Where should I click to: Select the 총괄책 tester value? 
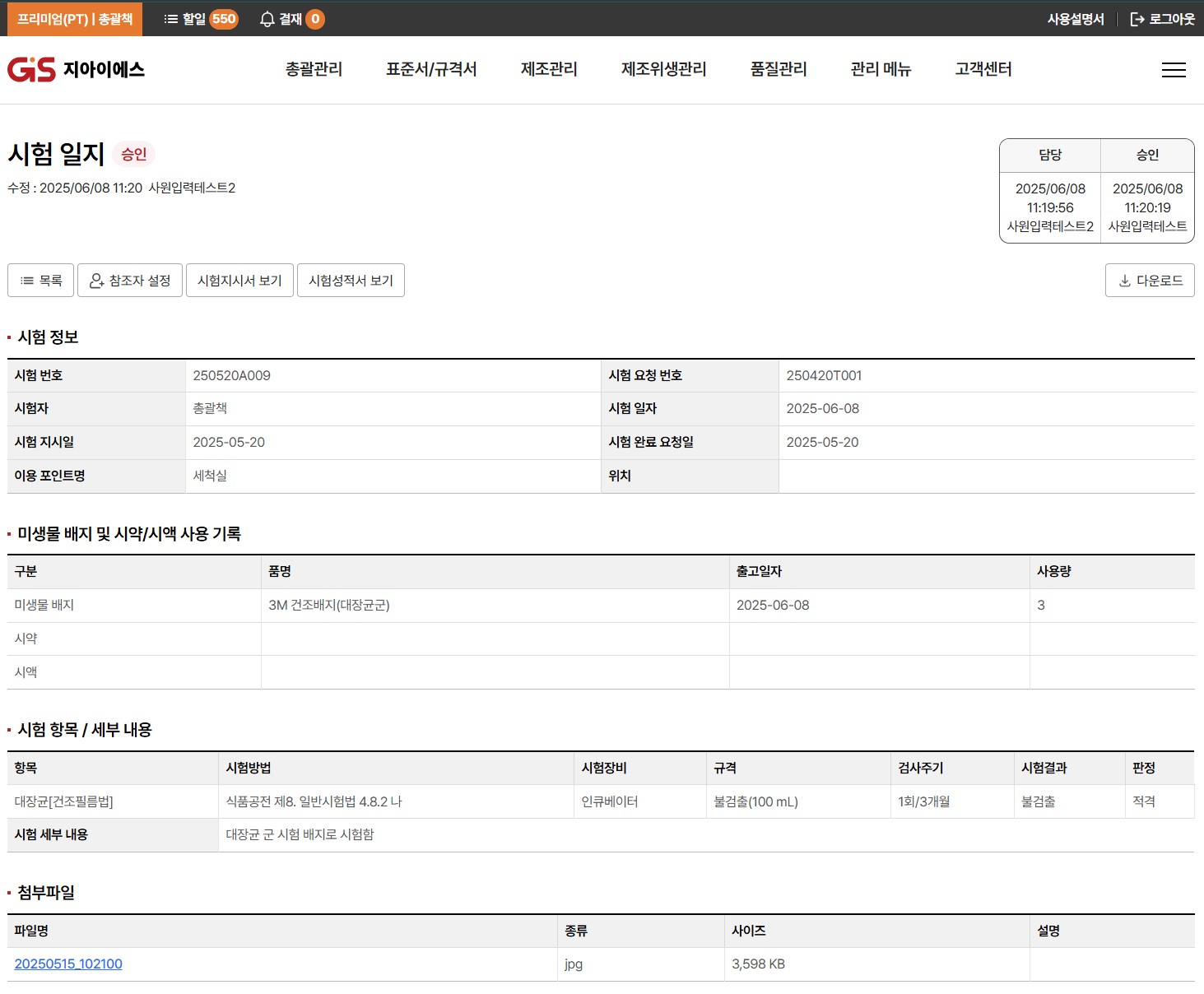tap(210, 408)
